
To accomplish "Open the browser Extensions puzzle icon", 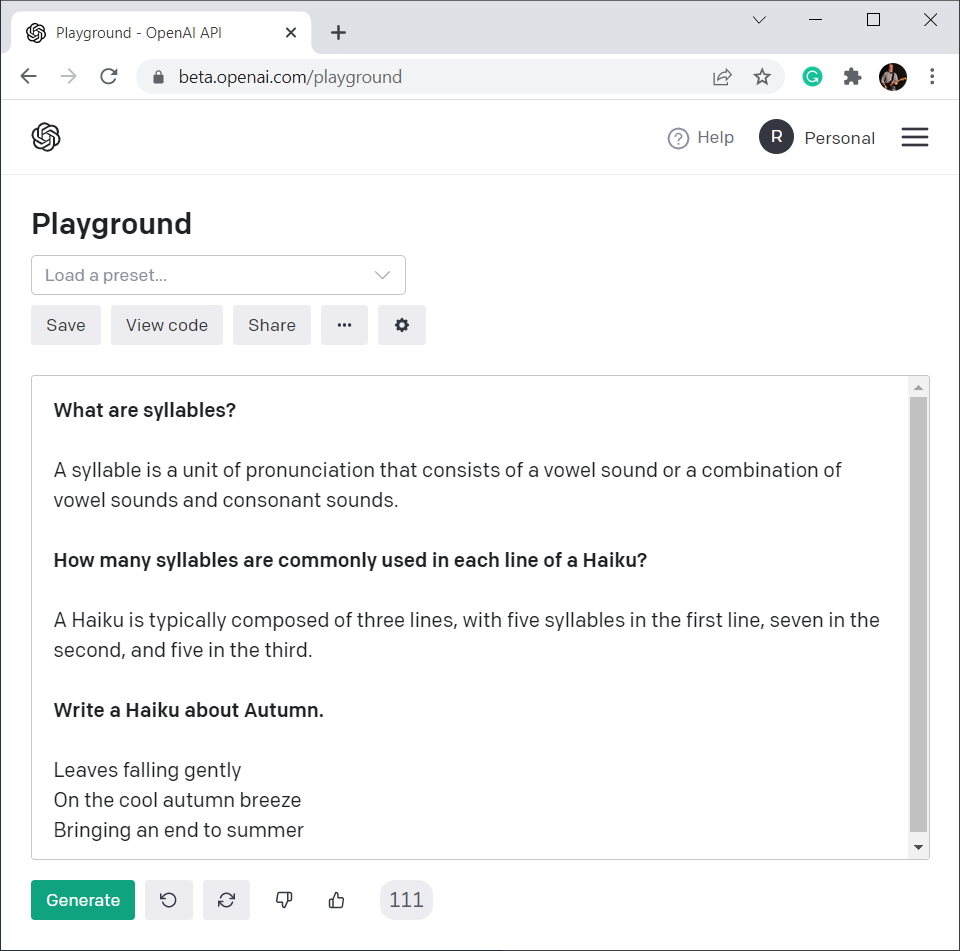I will tap(852, 77).
